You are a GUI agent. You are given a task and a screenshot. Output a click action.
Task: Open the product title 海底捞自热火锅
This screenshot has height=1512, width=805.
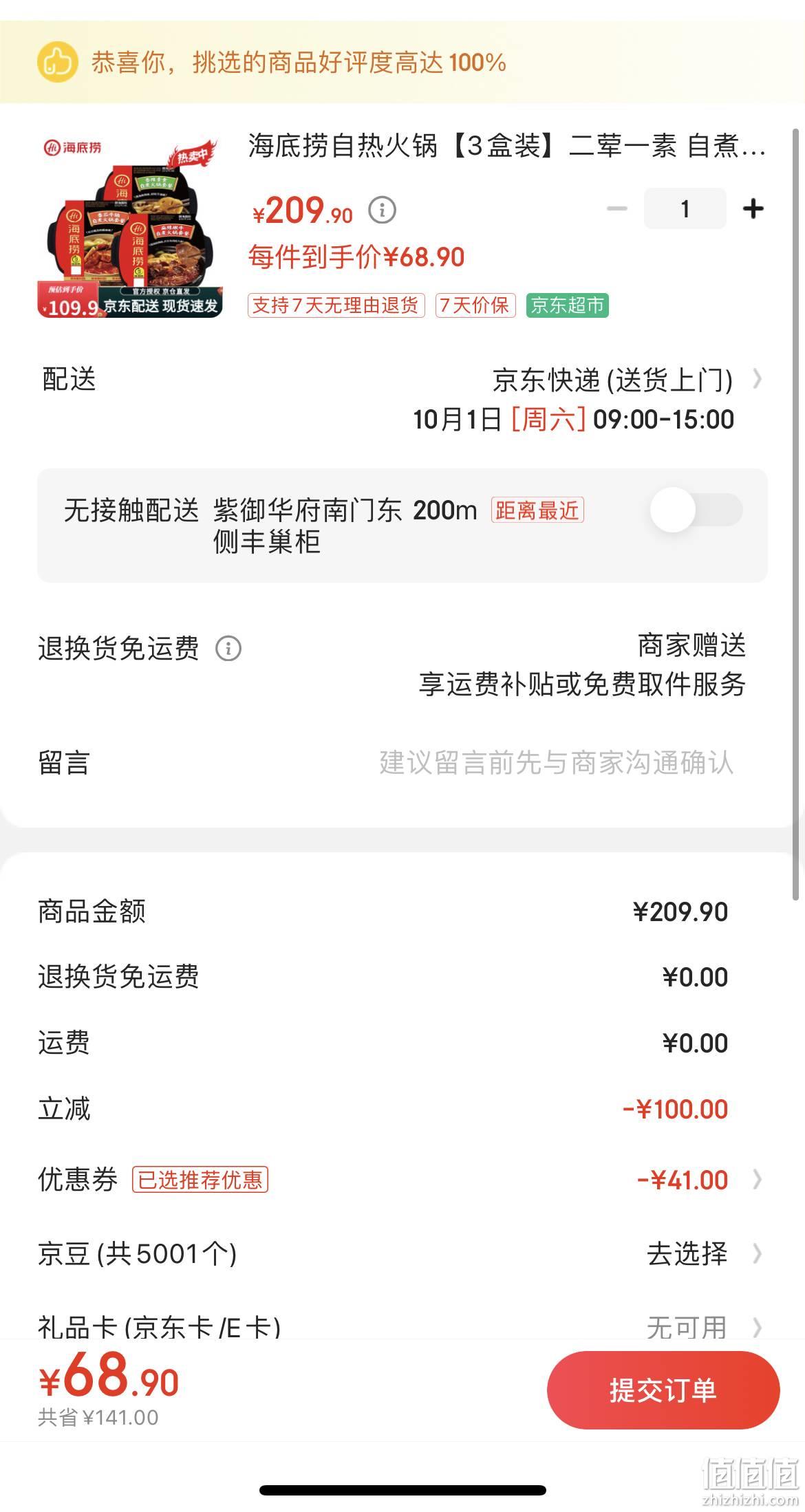click(x=507, y=146)
